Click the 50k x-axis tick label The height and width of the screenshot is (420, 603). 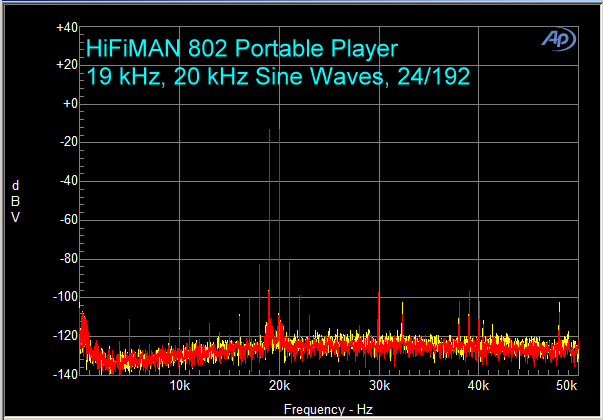coord(566,387)
